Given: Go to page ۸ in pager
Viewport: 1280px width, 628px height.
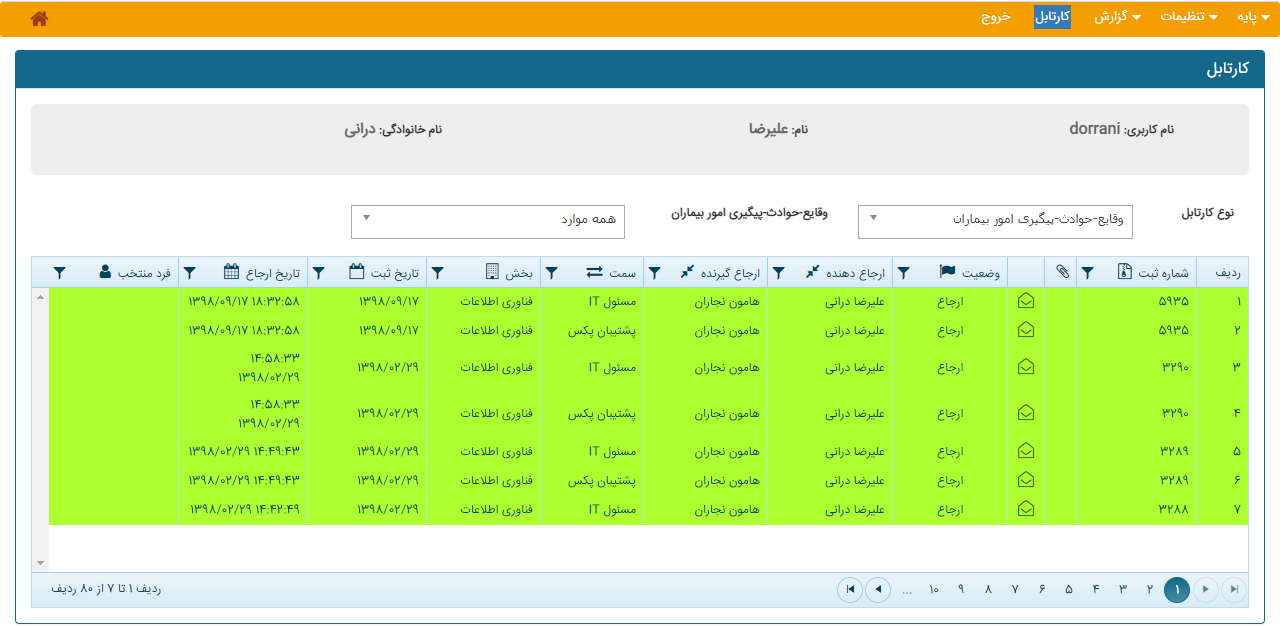Looking at the screenshot, I should click(x=988, y=590).
